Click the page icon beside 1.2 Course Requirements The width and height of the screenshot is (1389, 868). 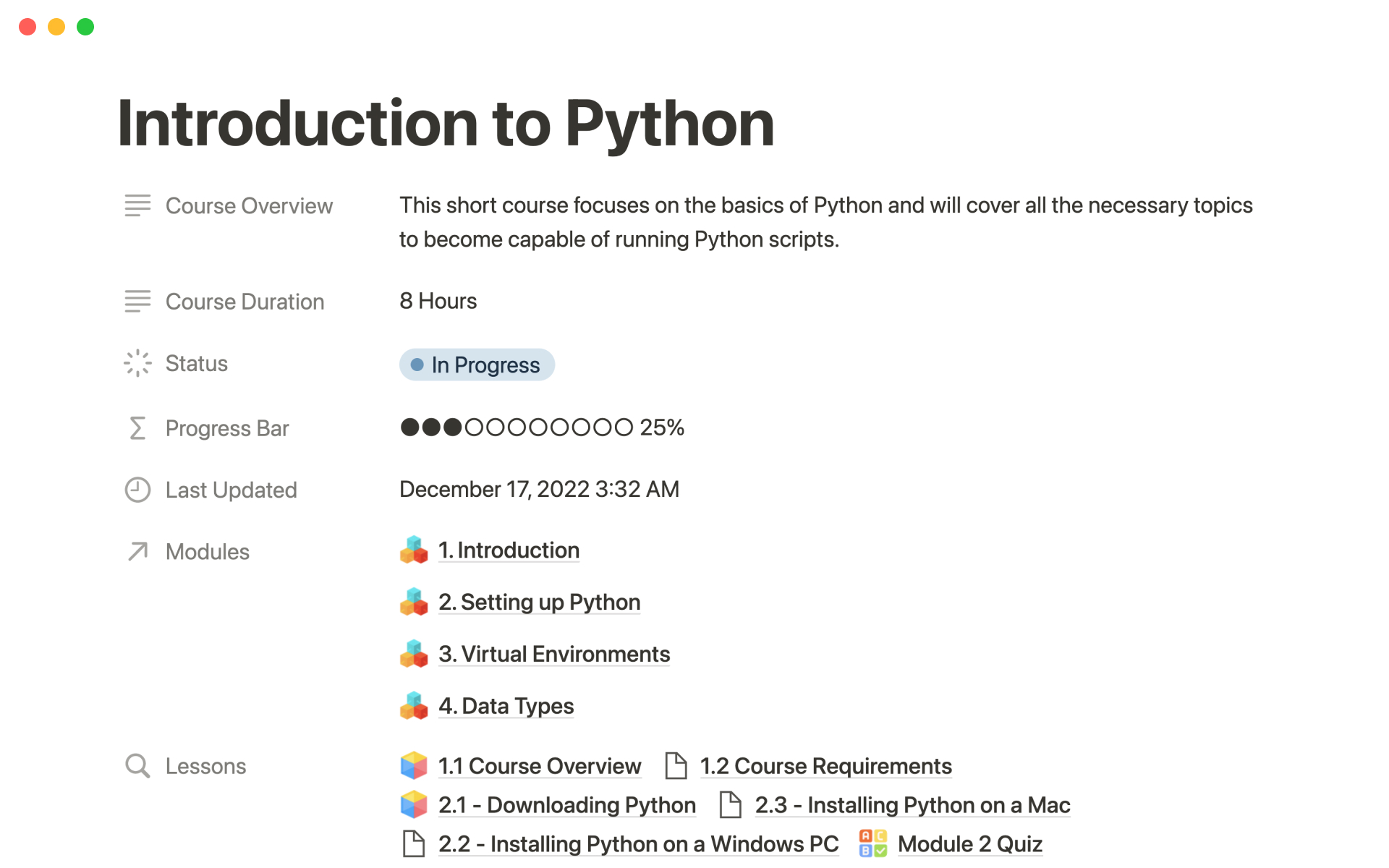click(676, 766)
